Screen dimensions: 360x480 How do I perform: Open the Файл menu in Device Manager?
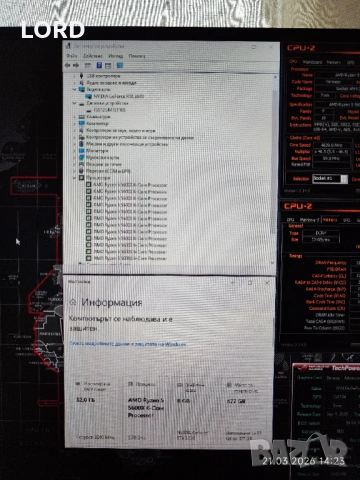pyautogui.click(x=72, y=56)
